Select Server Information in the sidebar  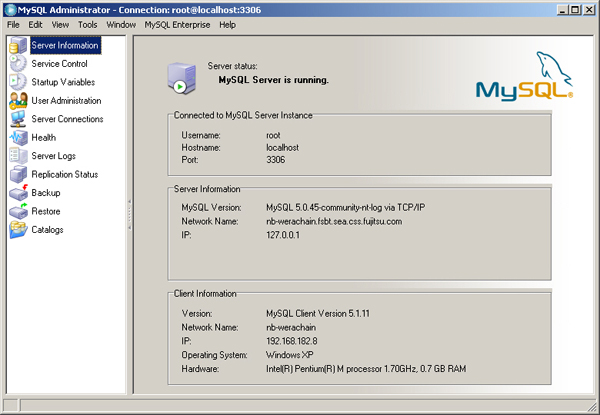[x=65, y=45]
